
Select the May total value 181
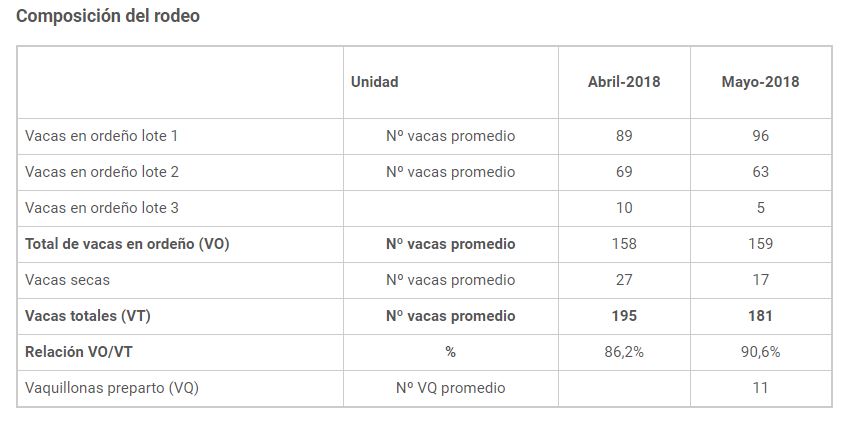pos(760,316)
